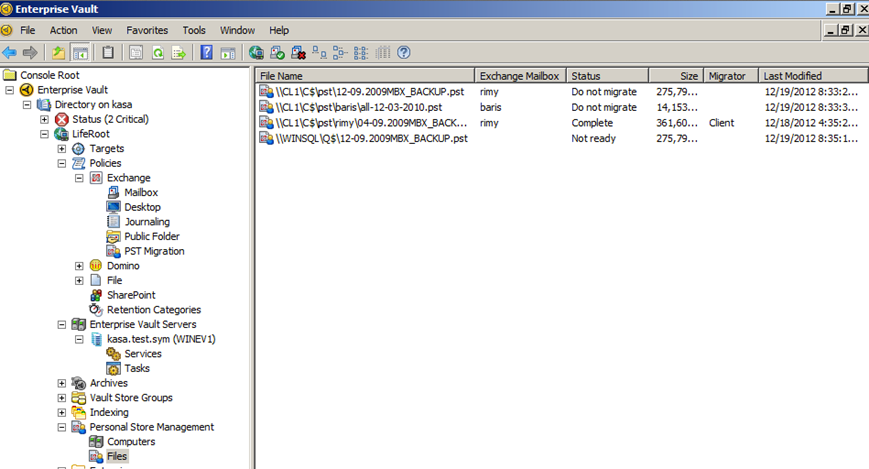
Task: Click the "Client" migrator cell
Action: point(722,123)
